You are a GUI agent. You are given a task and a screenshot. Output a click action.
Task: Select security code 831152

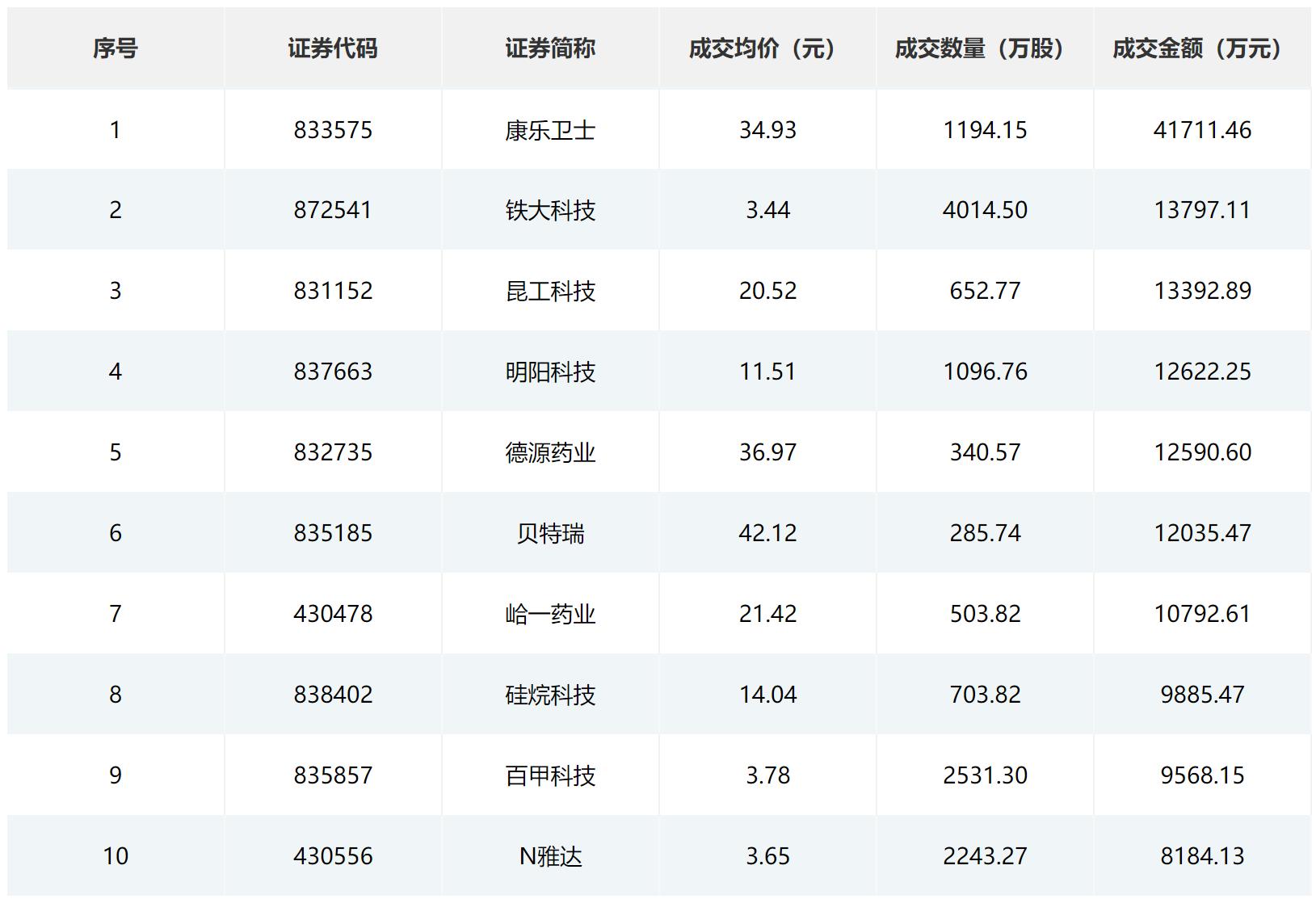[x=333, y=291]
